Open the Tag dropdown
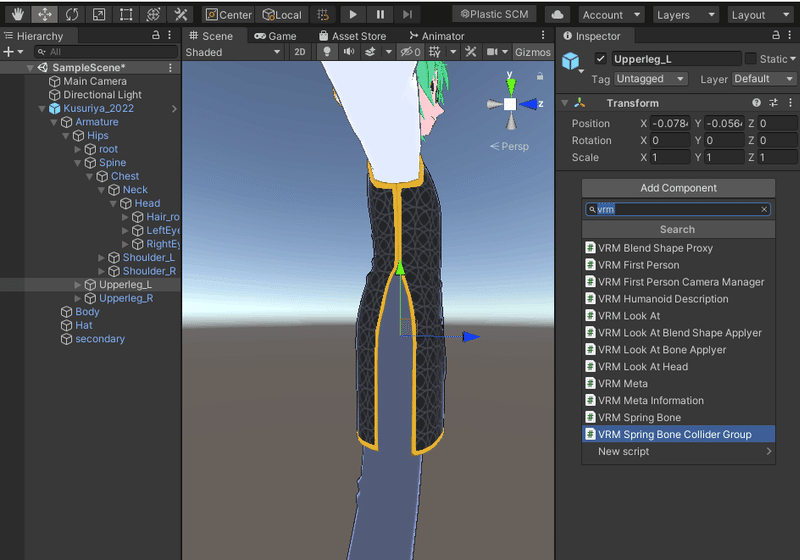The width and height of the screenshot is (800, 560). tap(651, 79)
